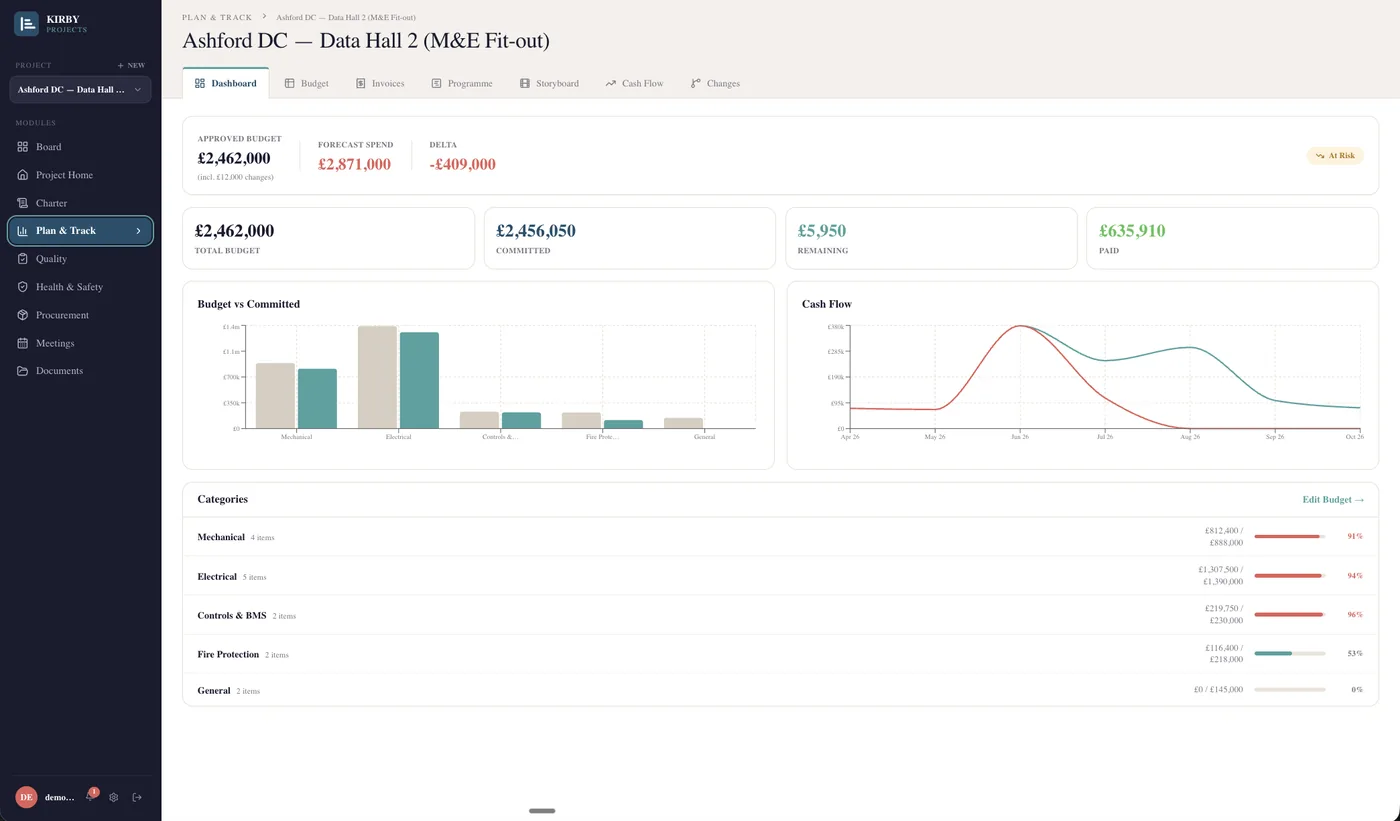
Task: Click the Fire Protection 53% progress bar
Action: [x=1290, y=654]
